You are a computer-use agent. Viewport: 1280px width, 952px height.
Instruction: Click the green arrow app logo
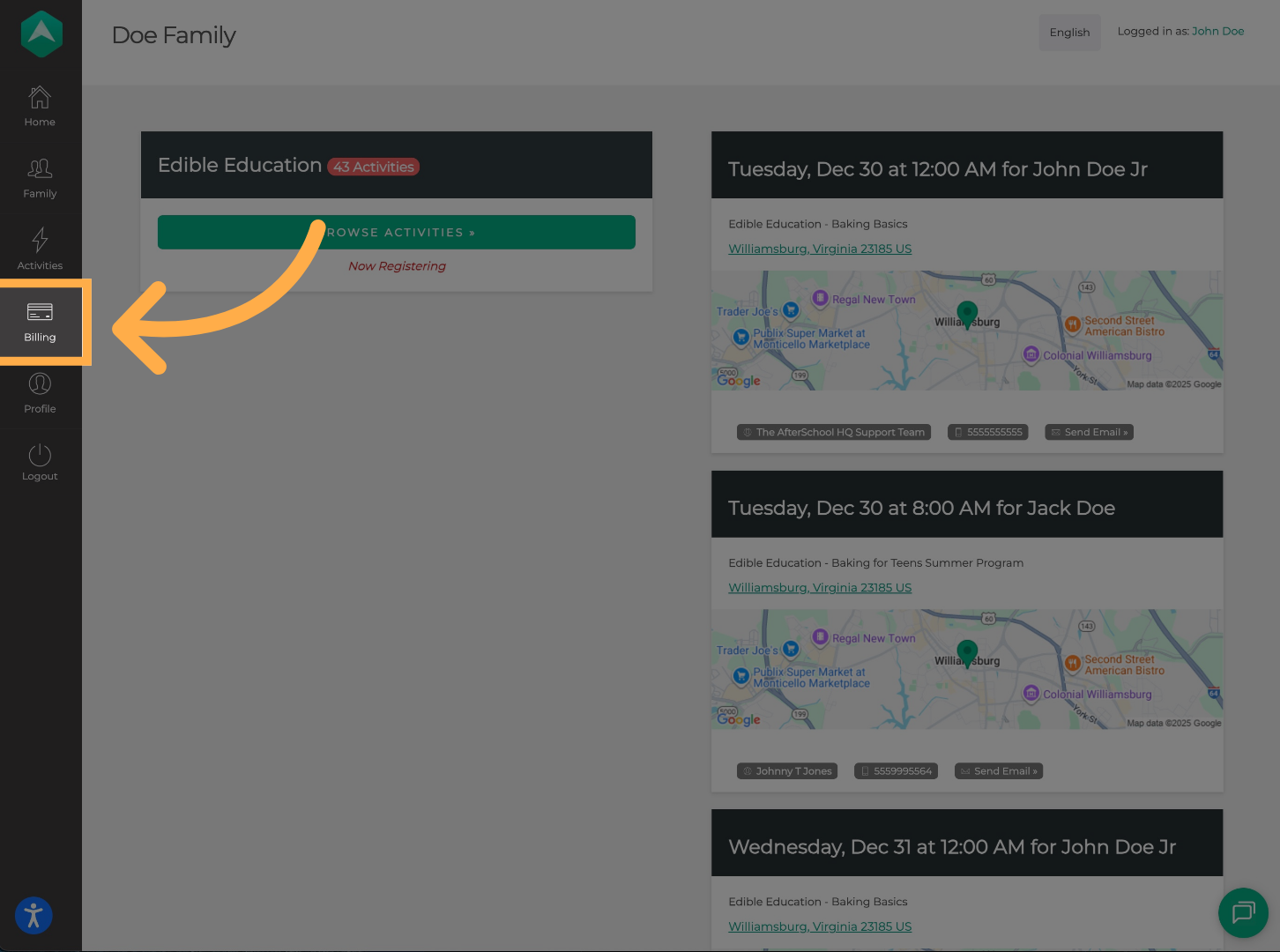tap(41, 33)
